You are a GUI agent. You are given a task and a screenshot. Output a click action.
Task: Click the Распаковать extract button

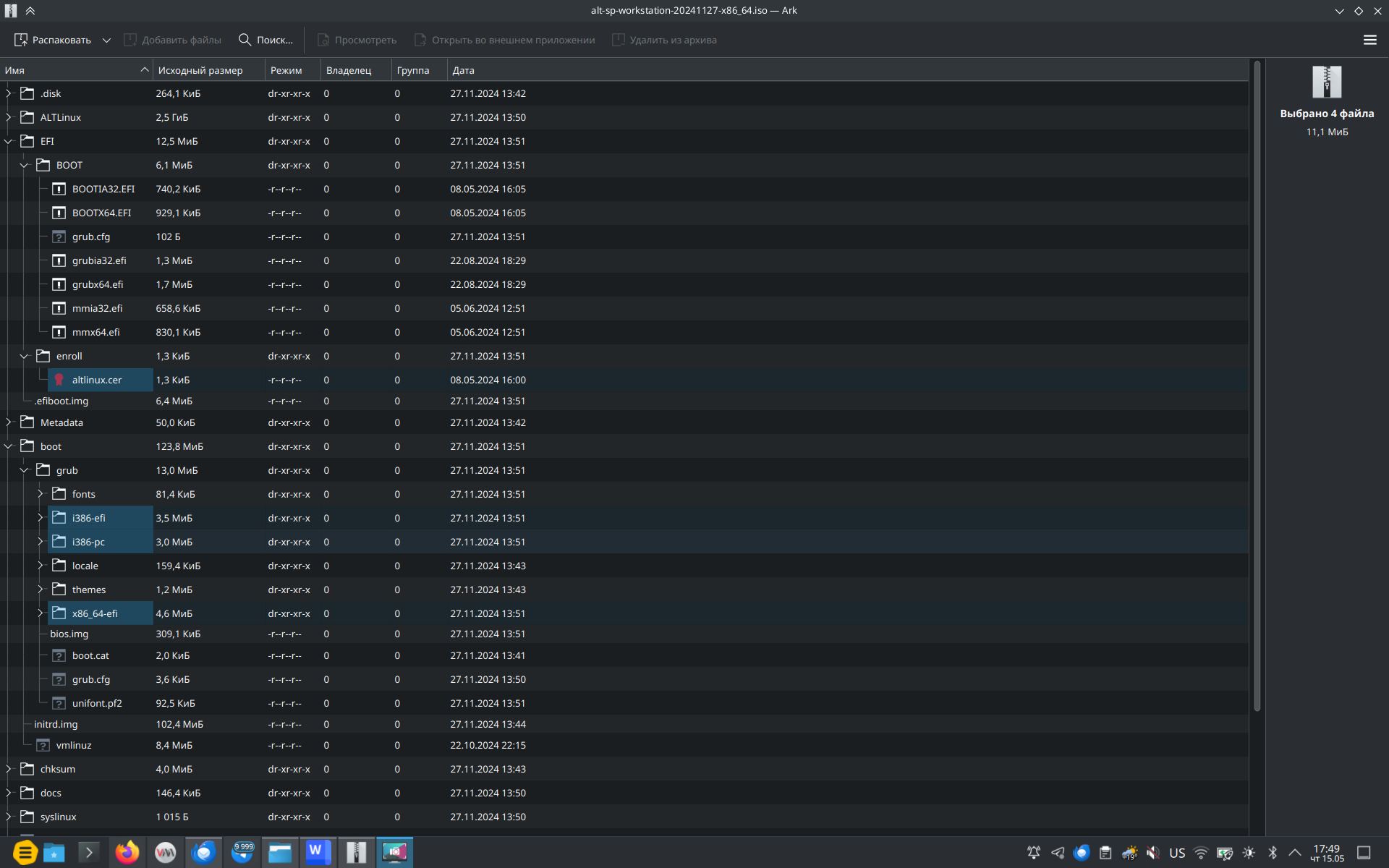[x=52, y=40]
